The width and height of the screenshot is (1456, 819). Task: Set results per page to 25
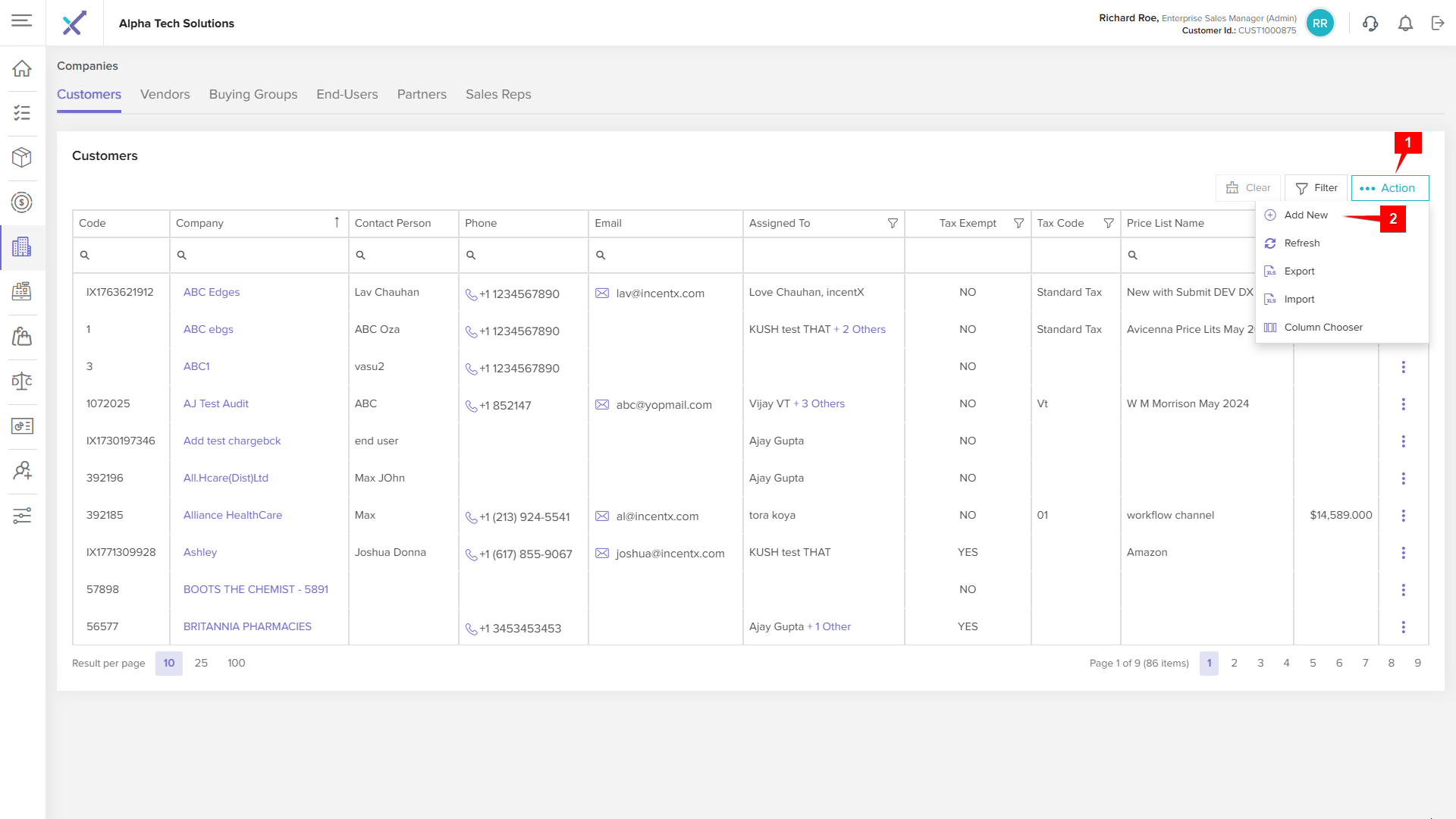tap(201, 663)
